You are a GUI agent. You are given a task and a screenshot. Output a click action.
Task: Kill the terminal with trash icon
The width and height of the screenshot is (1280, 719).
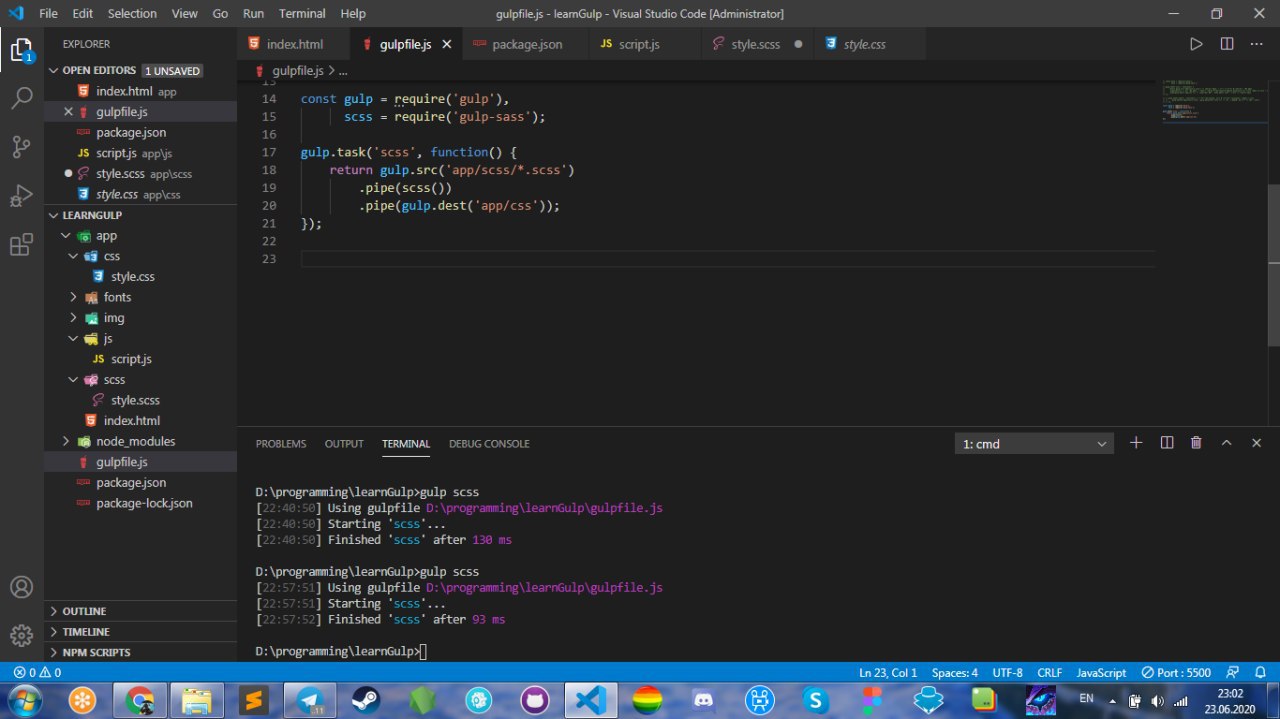click(1196, 443)
